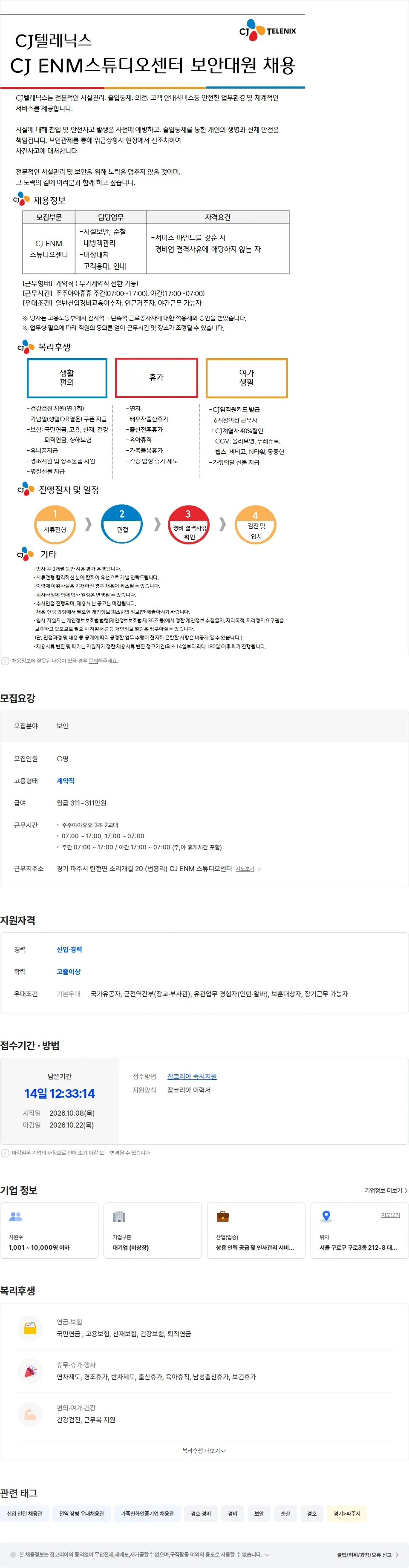Click the arrow after work address 지도보기
Viewport: 409px width, 1568px height.
pos(260,869)
